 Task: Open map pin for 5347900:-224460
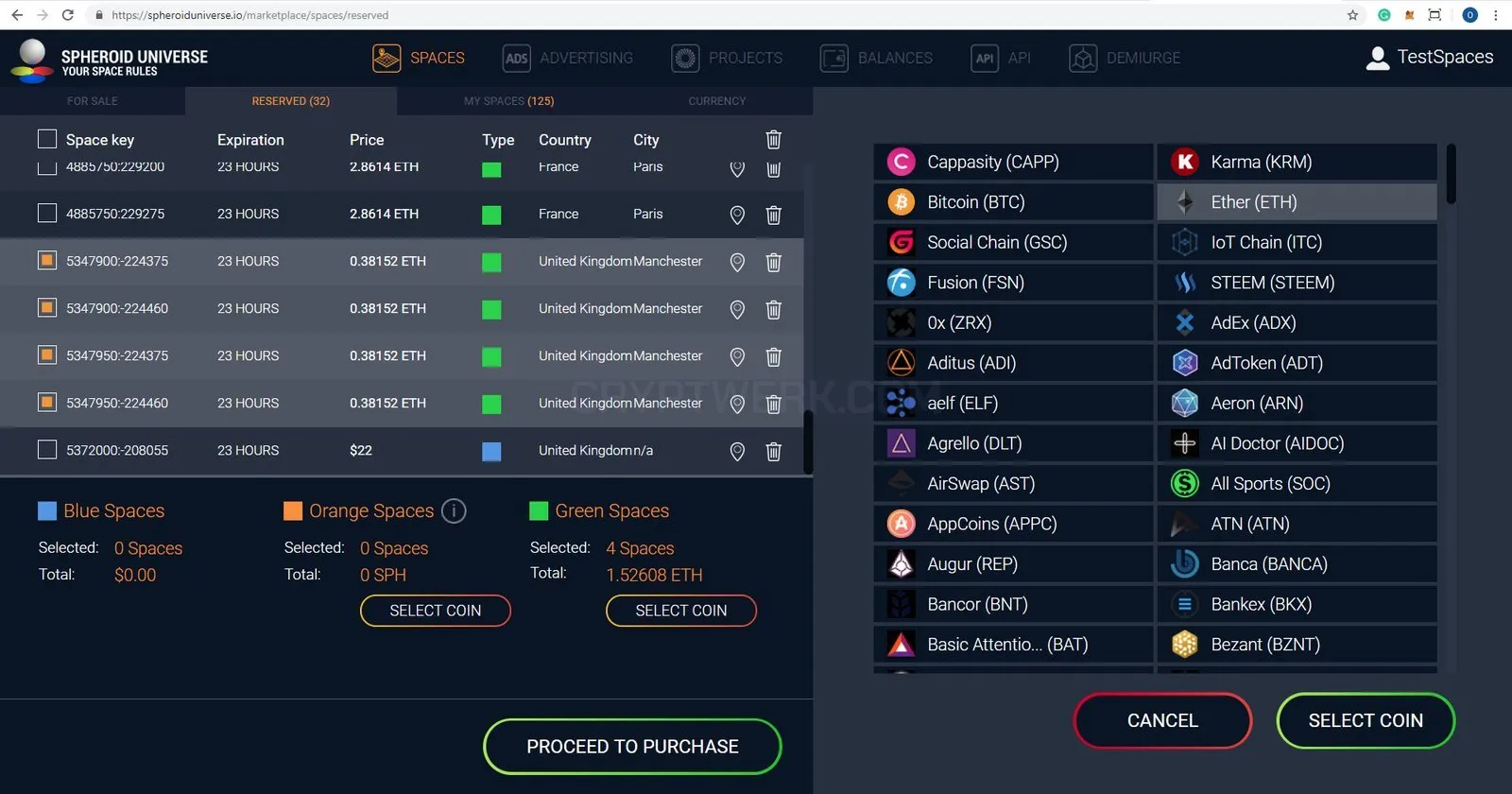[737, 309]
